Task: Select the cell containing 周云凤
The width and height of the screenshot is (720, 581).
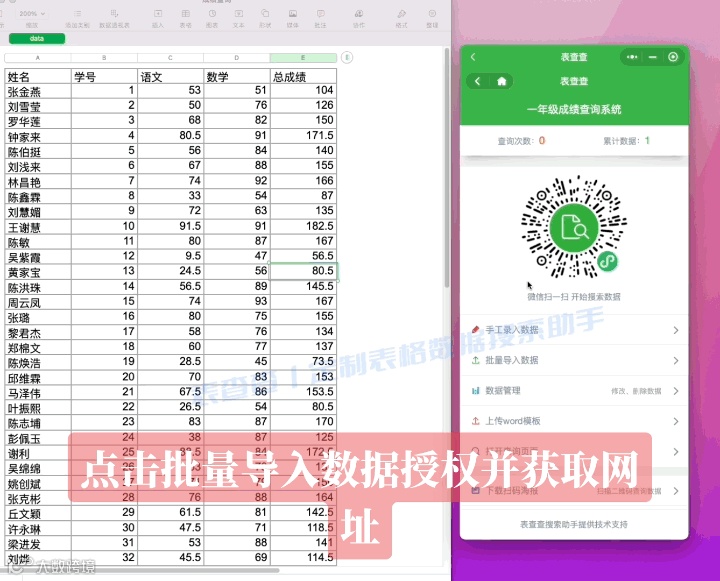Action: click(38, 302)
